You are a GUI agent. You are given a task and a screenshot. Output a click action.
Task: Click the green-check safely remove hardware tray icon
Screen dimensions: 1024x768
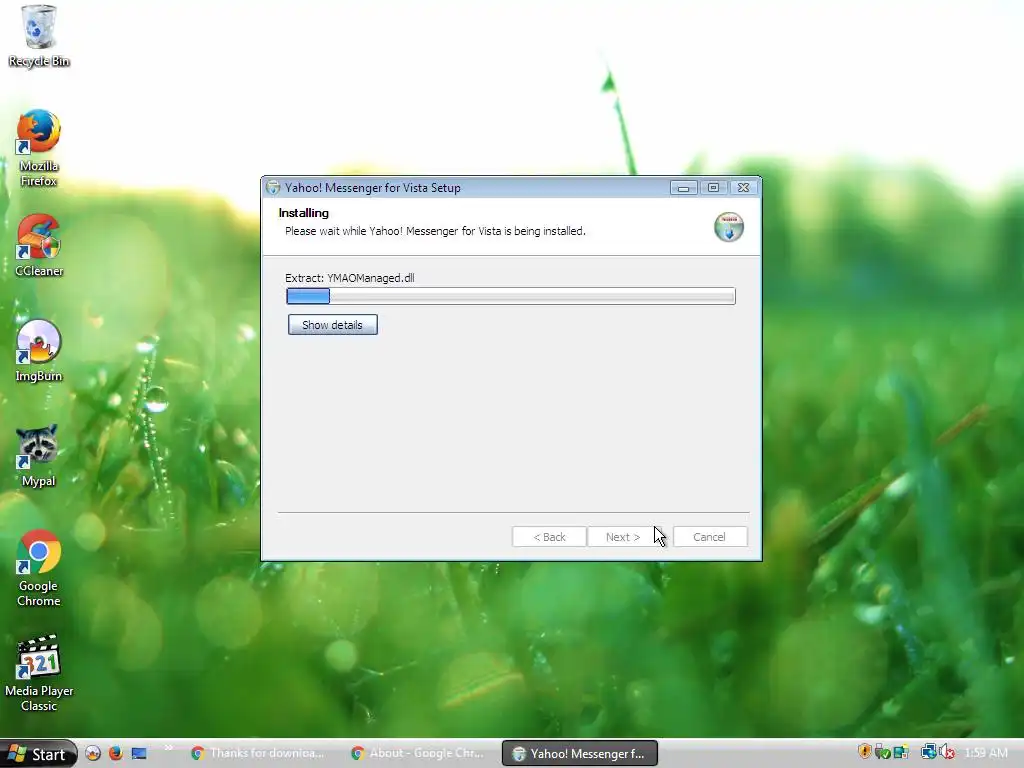(x=882, y=752)
